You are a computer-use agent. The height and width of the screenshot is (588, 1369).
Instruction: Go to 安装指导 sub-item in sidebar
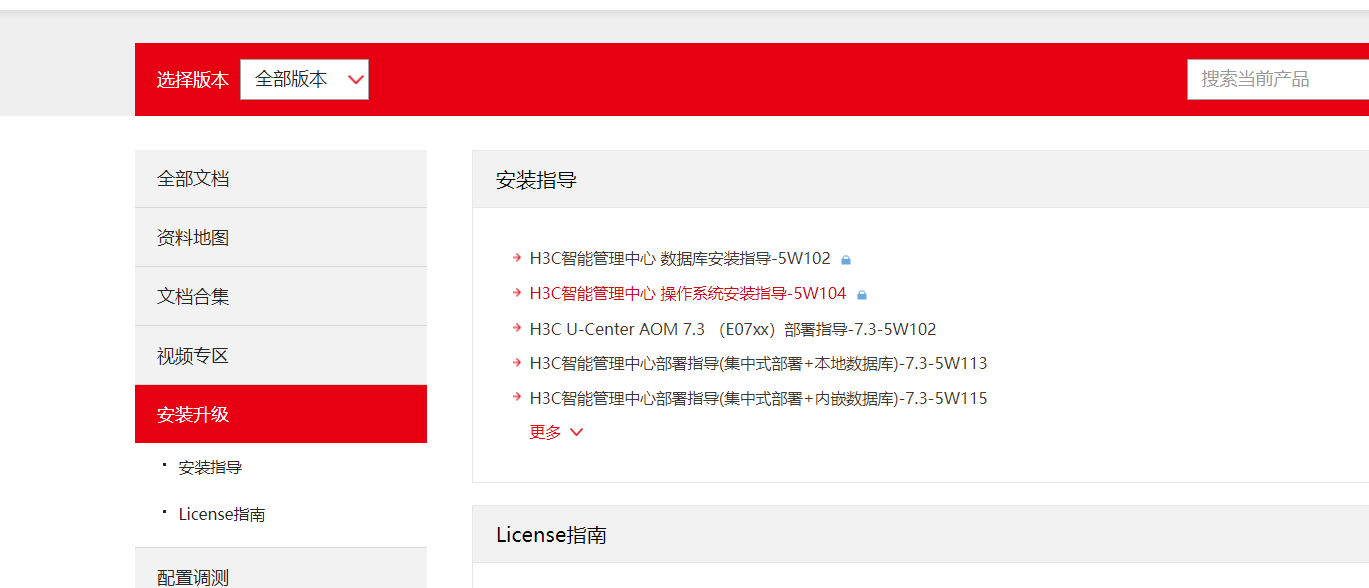[210, 467]
